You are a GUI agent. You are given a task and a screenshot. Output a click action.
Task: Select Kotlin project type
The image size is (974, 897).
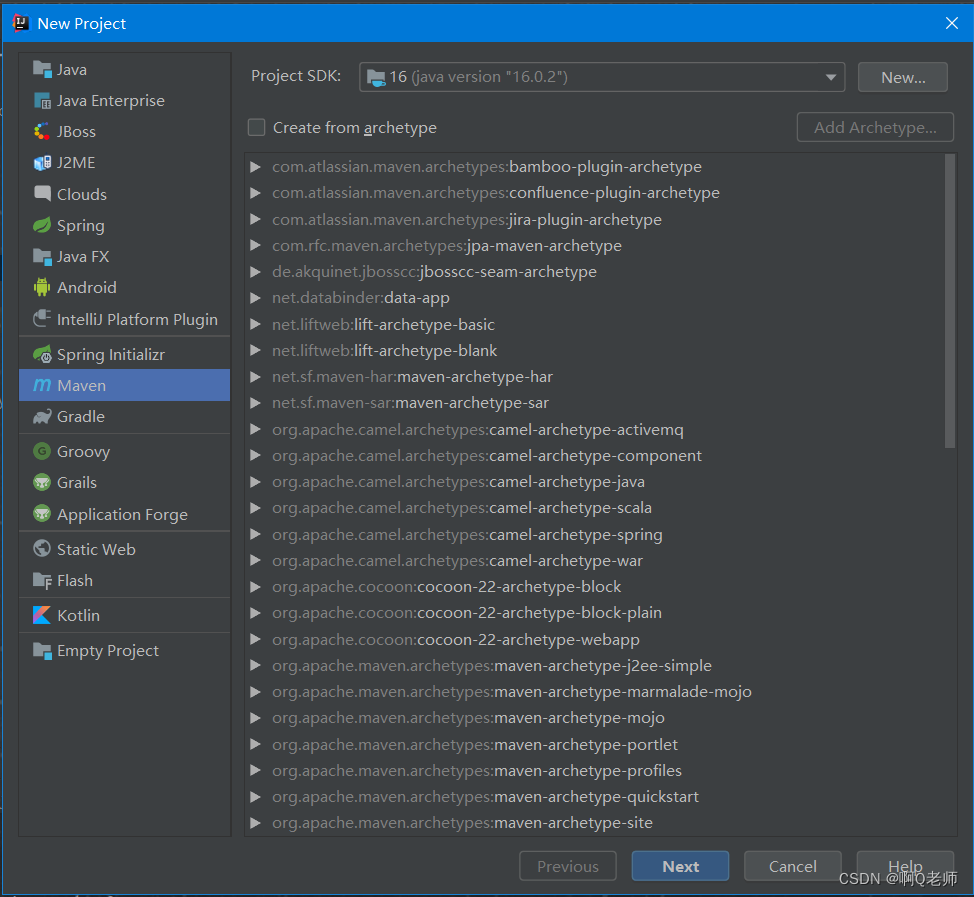tap(124, 615)
